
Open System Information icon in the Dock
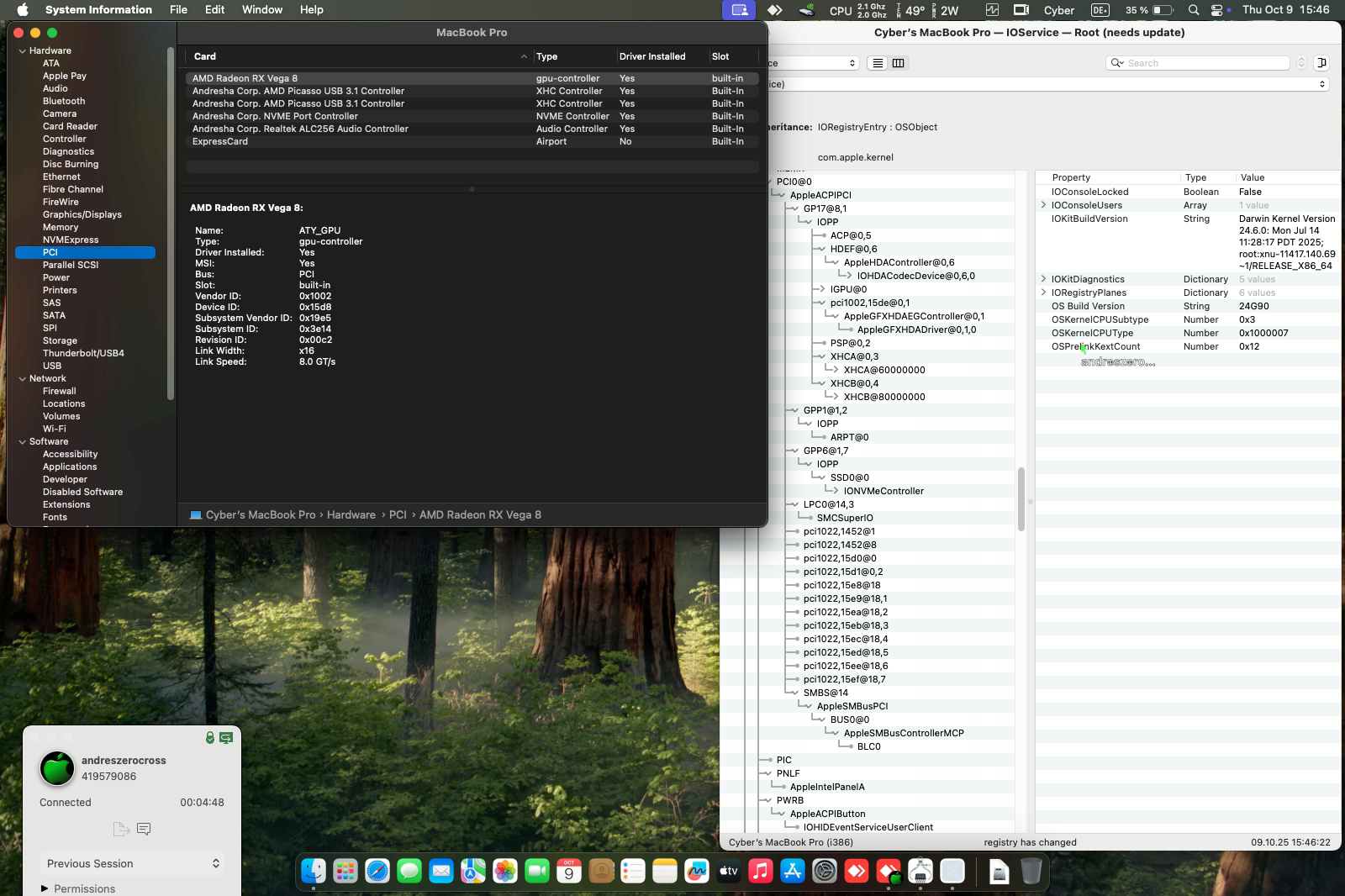click(x=920, y=872)
